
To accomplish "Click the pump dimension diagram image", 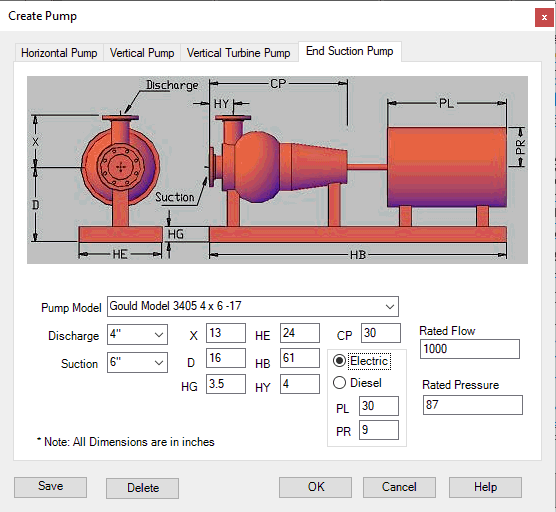I will tap(277, 170).
